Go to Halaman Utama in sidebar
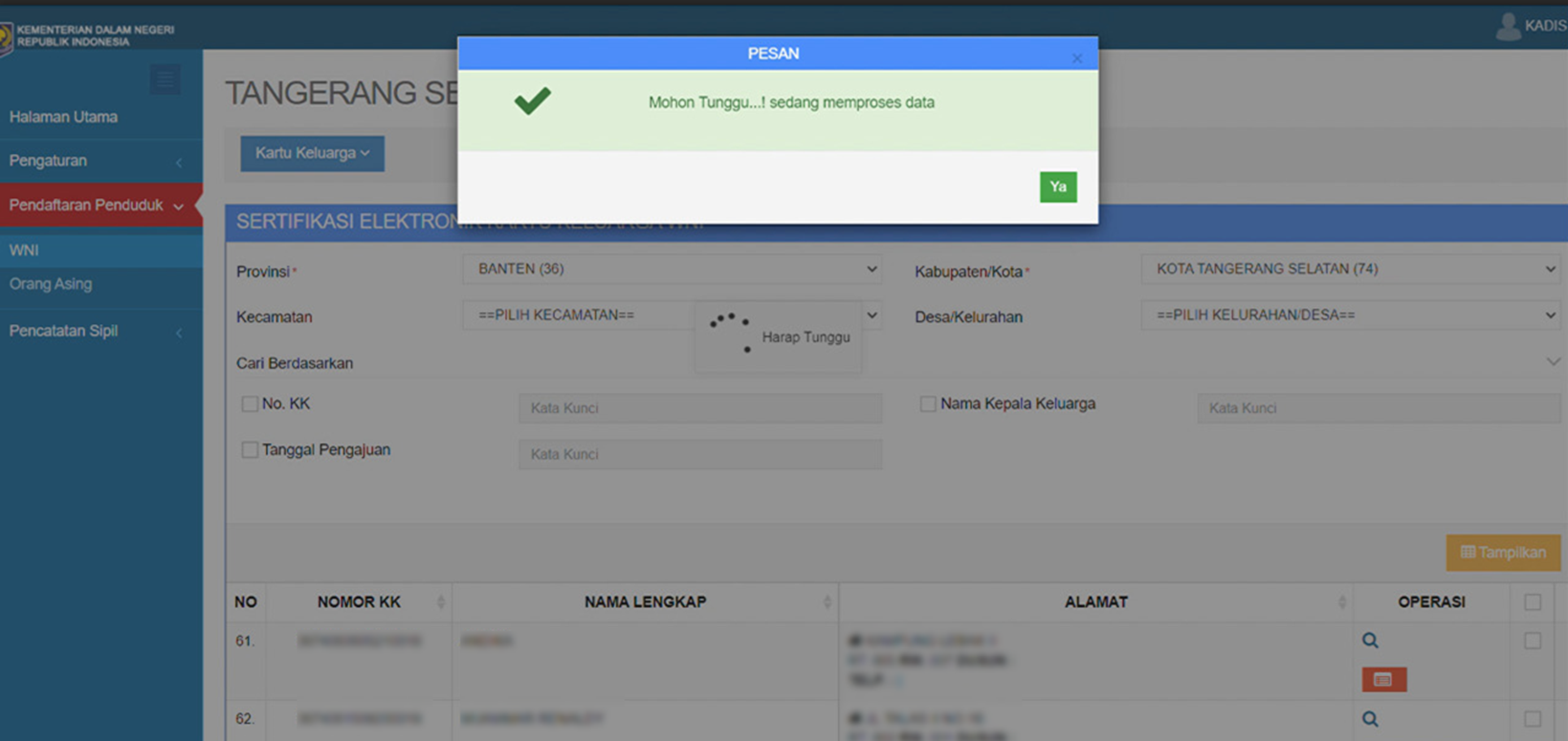This screenshot has width=1568, height=741. (63, 118)
